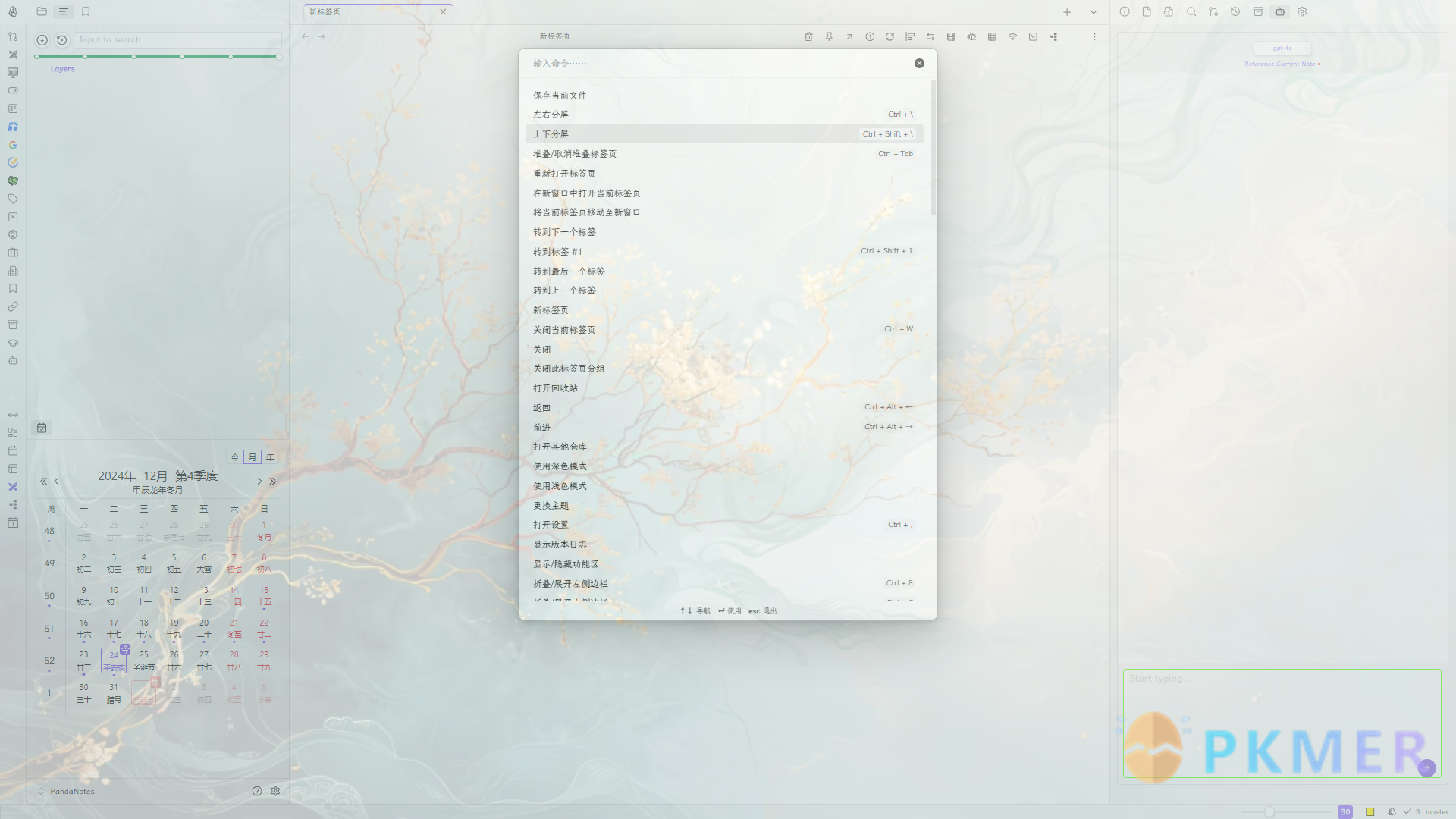Select 打开设置 command
The height and width of the screenshot is (819, 1456).
click(x=724, y=525)
